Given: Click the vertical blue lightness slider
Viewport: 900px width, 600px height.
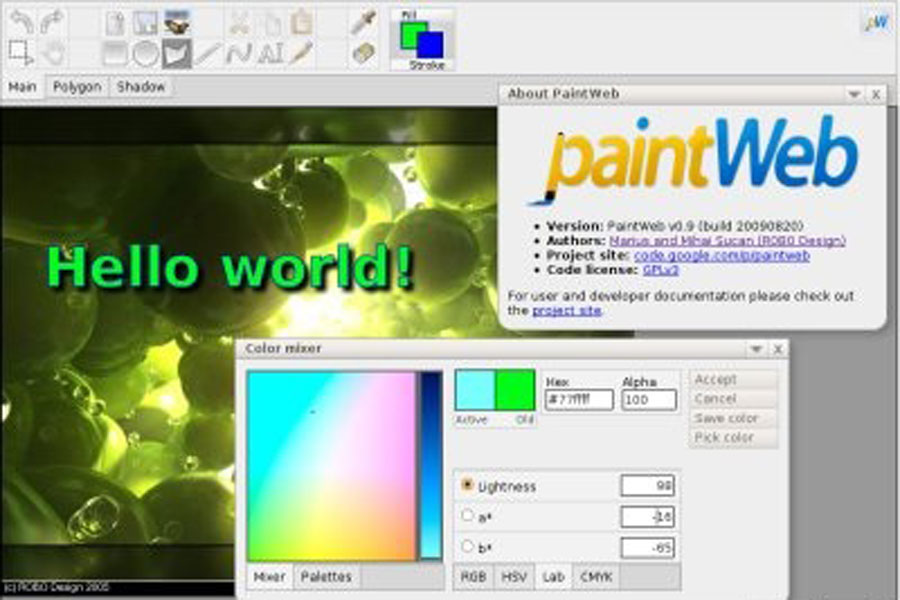Looking at the screenshot, I should [x=431, y=465].
